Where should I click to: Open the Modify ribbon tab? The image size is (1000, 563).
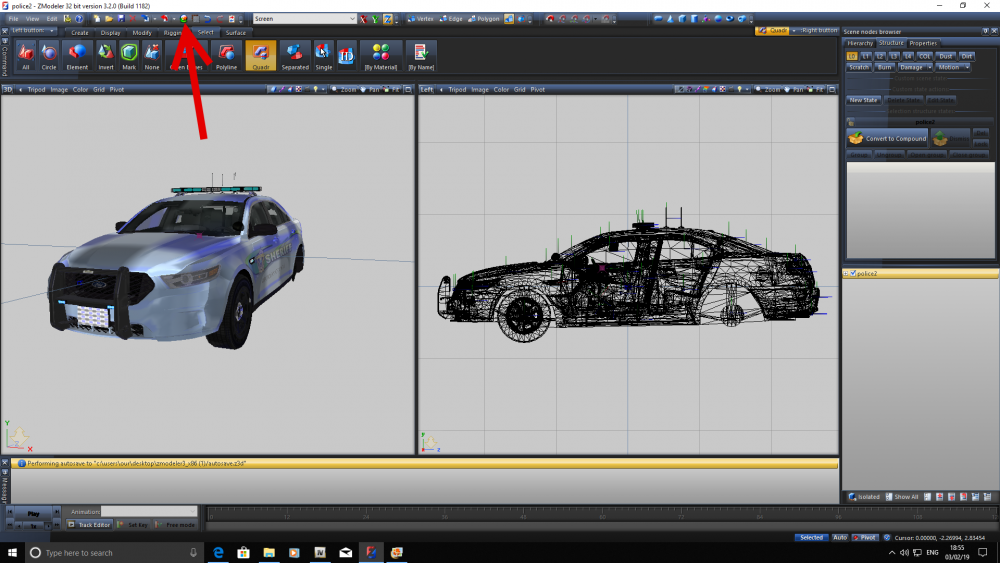pyautogui.click(x=142, y=32)
